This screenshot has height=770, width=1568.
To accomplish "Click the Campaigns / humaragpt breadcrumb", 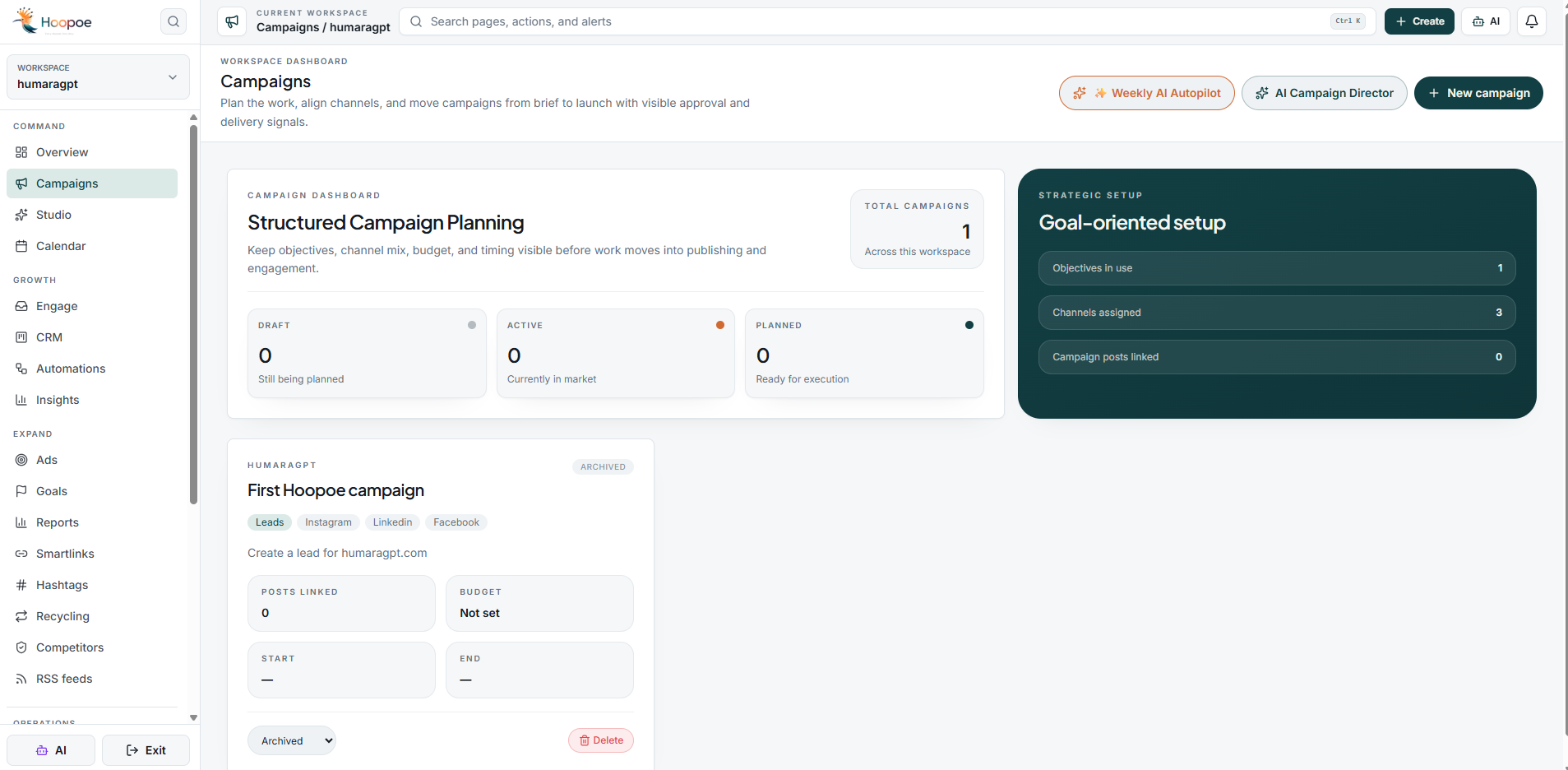I will point(323,27).
